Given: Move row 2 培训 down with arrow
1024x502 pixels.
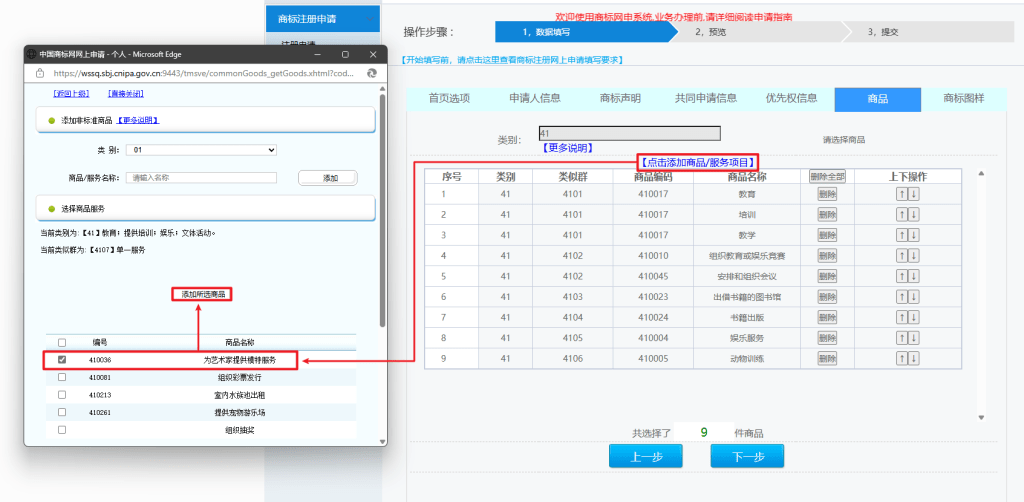Looking at the screenshot, I should click(914, 215).
